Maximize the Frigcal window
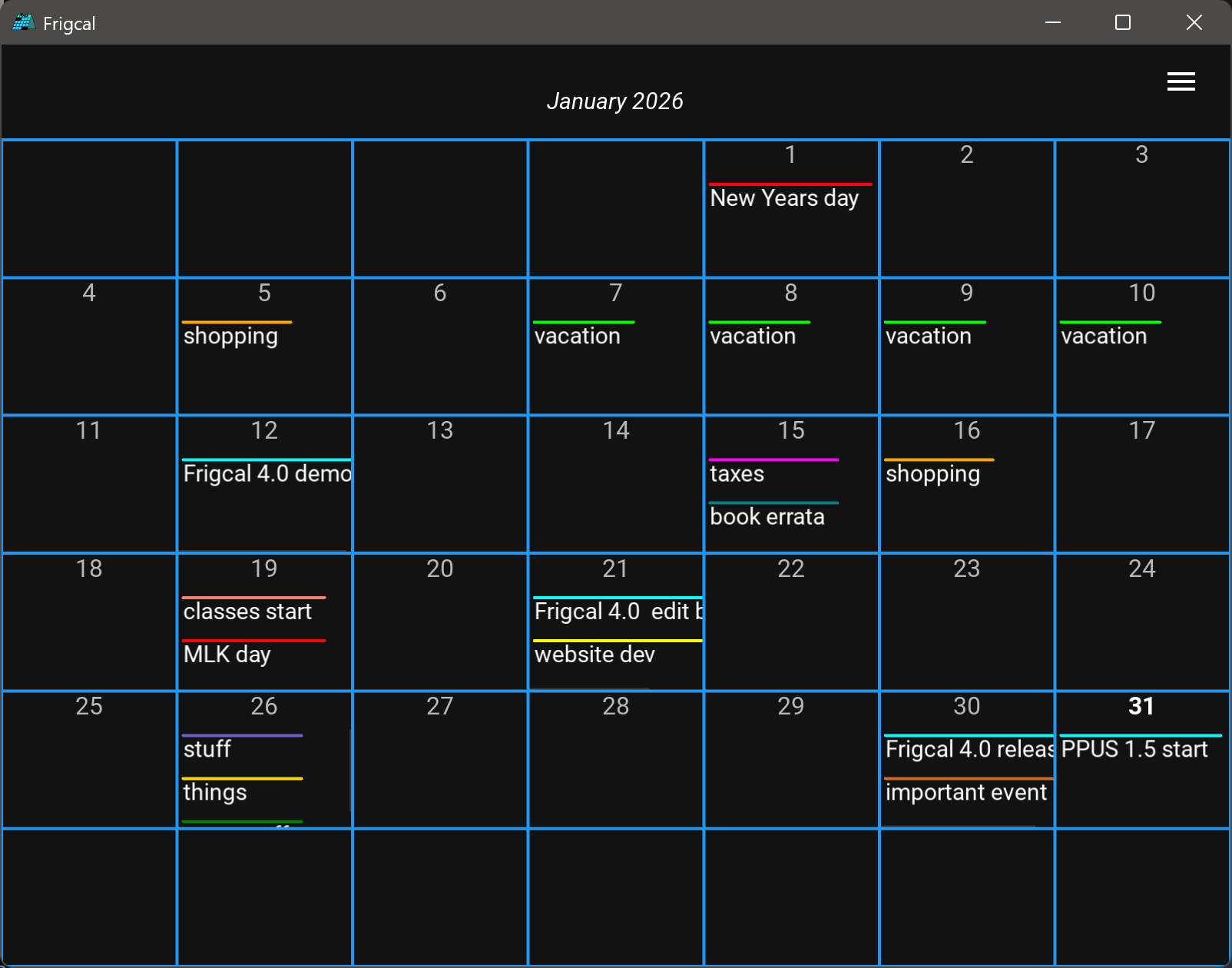Screen dimensions: 1232x968 point(1122,23)
